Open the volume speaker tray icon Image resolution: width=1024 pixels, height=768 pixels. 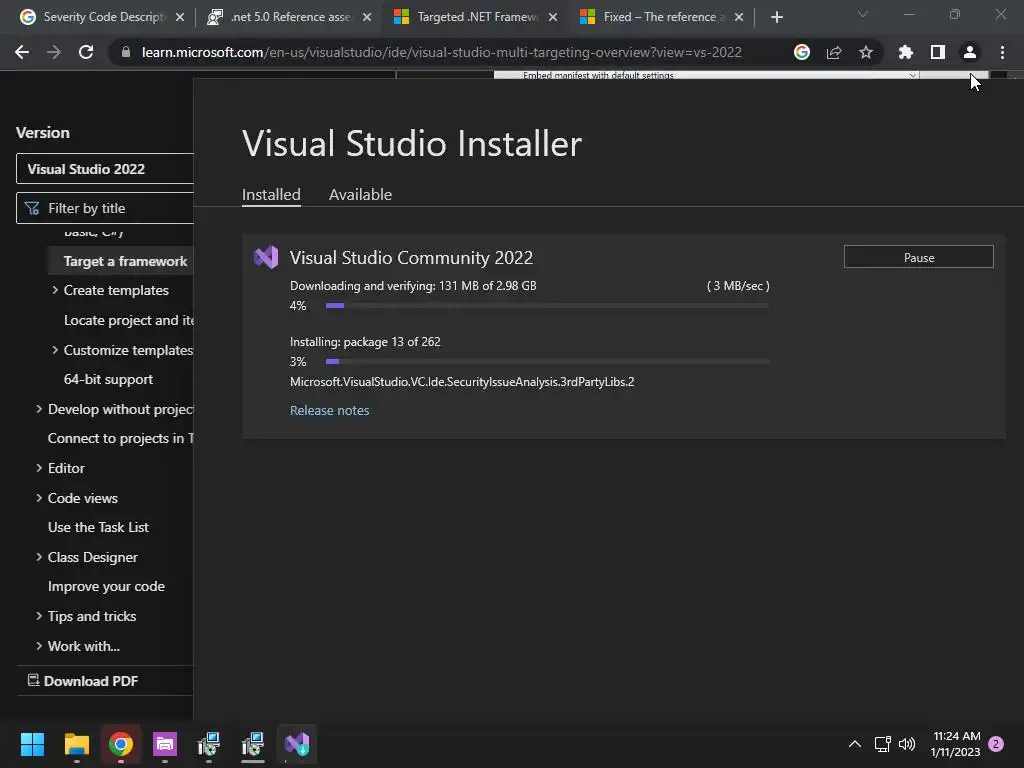click(x=907, y=744)
